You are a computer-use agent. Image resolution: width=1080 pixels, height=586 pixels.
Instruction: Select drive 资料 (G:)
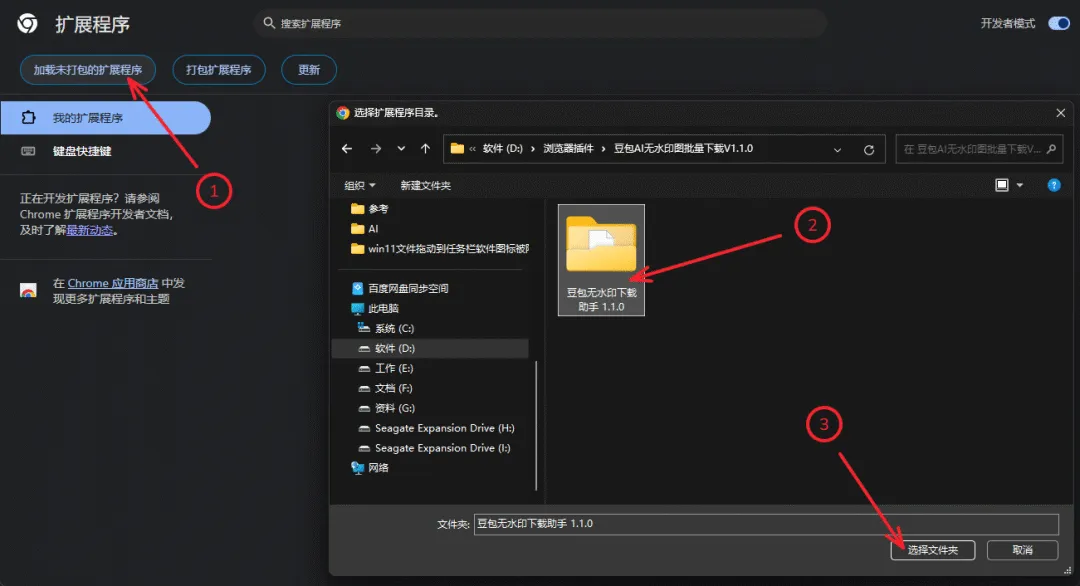tap(386, 408)
